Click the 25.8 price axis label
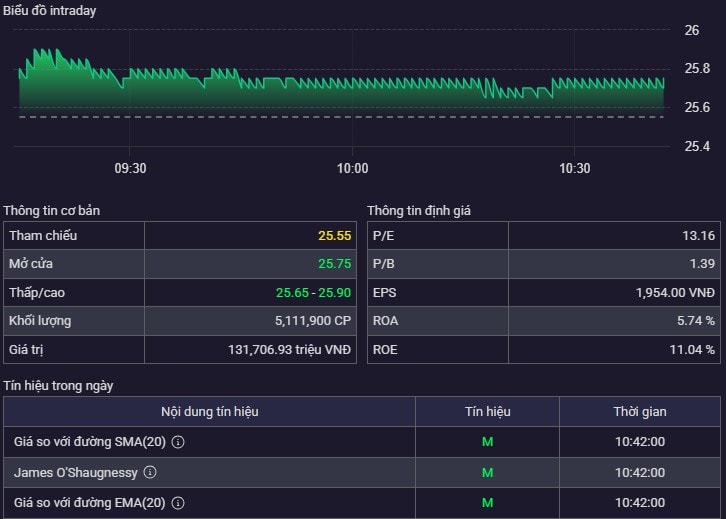Image resolution: width=726 pixels, height=519 pixels. 697,69
